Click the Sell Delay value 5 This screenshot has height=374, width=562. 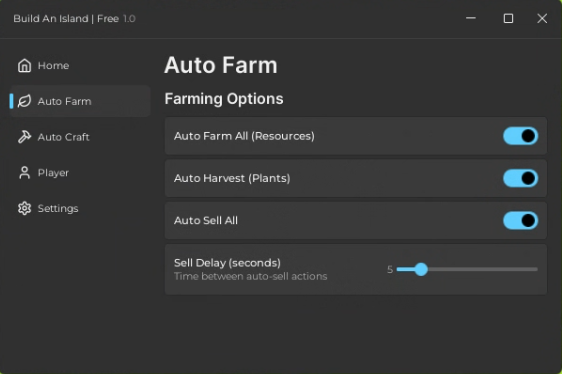(390, 269)
